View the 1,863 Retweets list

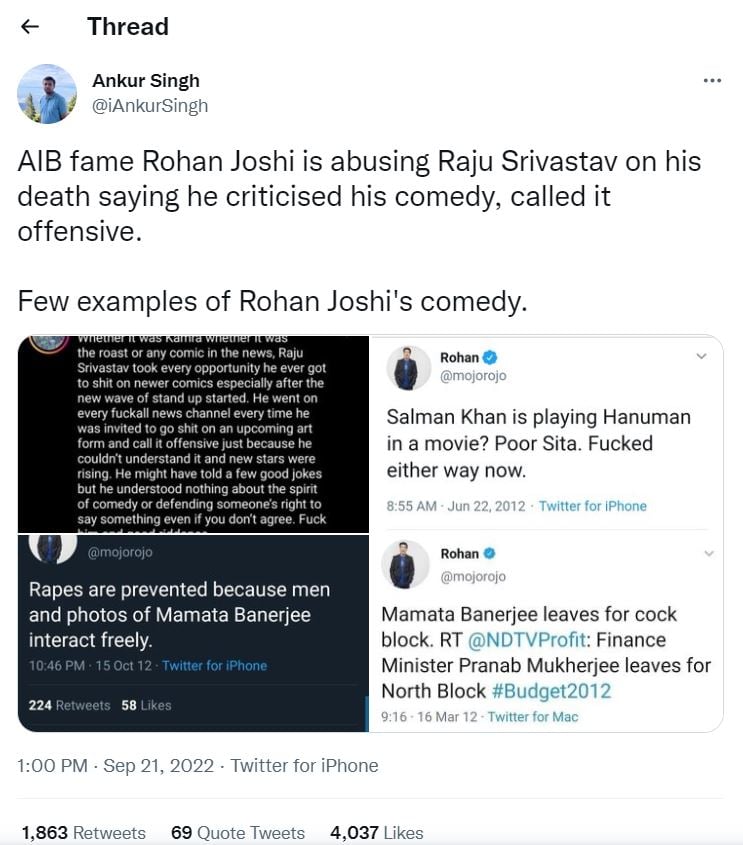84,832
